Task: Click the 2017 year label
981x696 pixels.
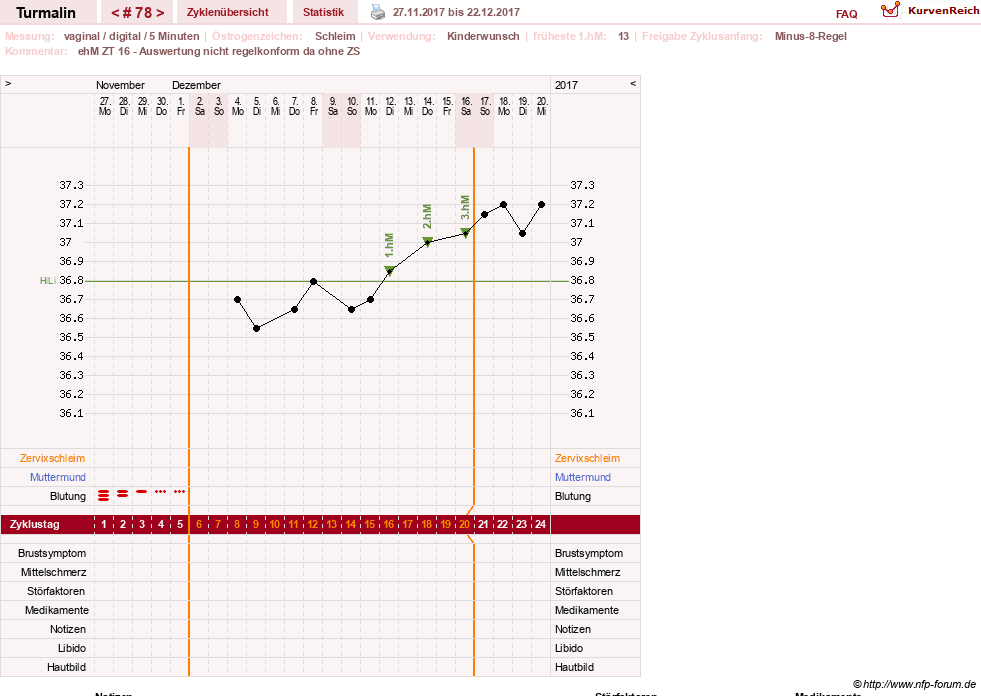Action: [566, 85]
